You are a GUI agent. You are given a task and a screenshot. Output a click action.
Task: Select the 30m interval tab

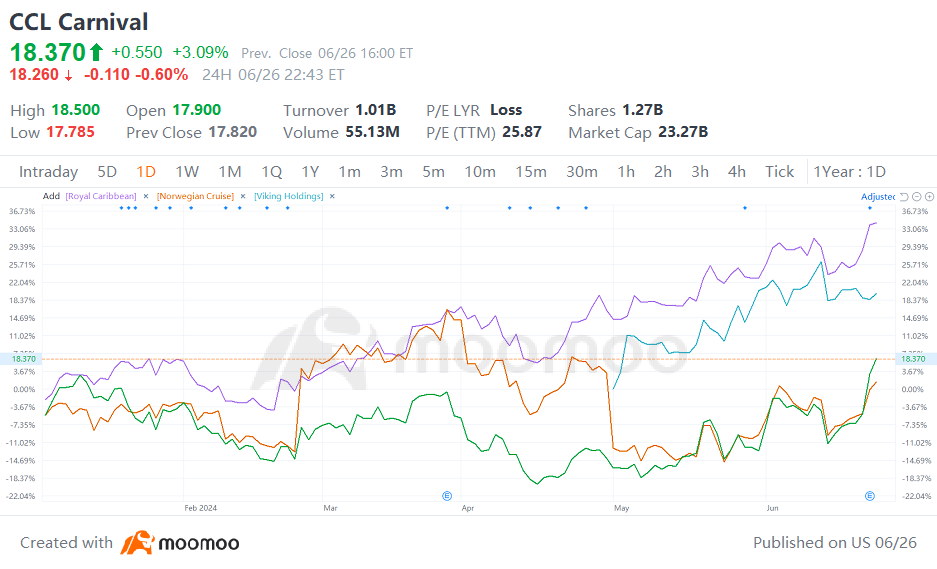pyautogui.click(x=582, y=172)
